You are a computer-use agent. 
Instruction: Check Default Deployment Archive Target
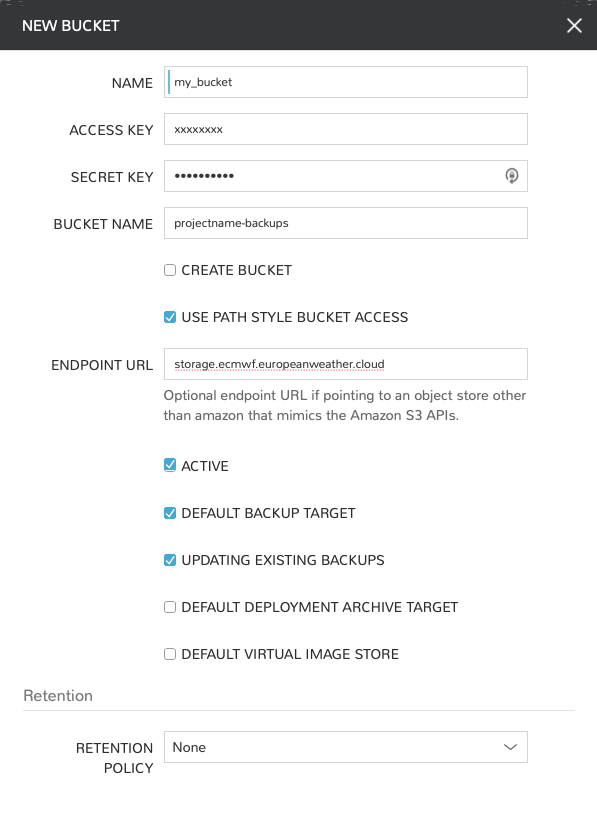170,607
